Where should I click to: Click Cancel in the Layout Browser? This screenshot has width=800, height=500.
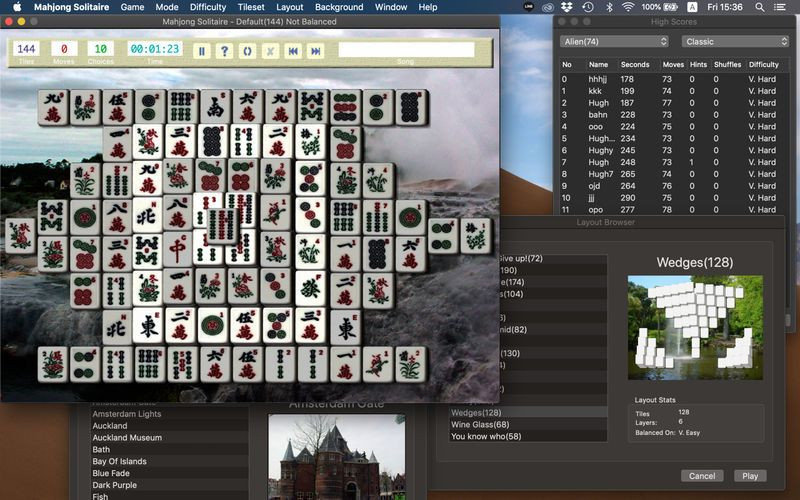coord(702,476)
